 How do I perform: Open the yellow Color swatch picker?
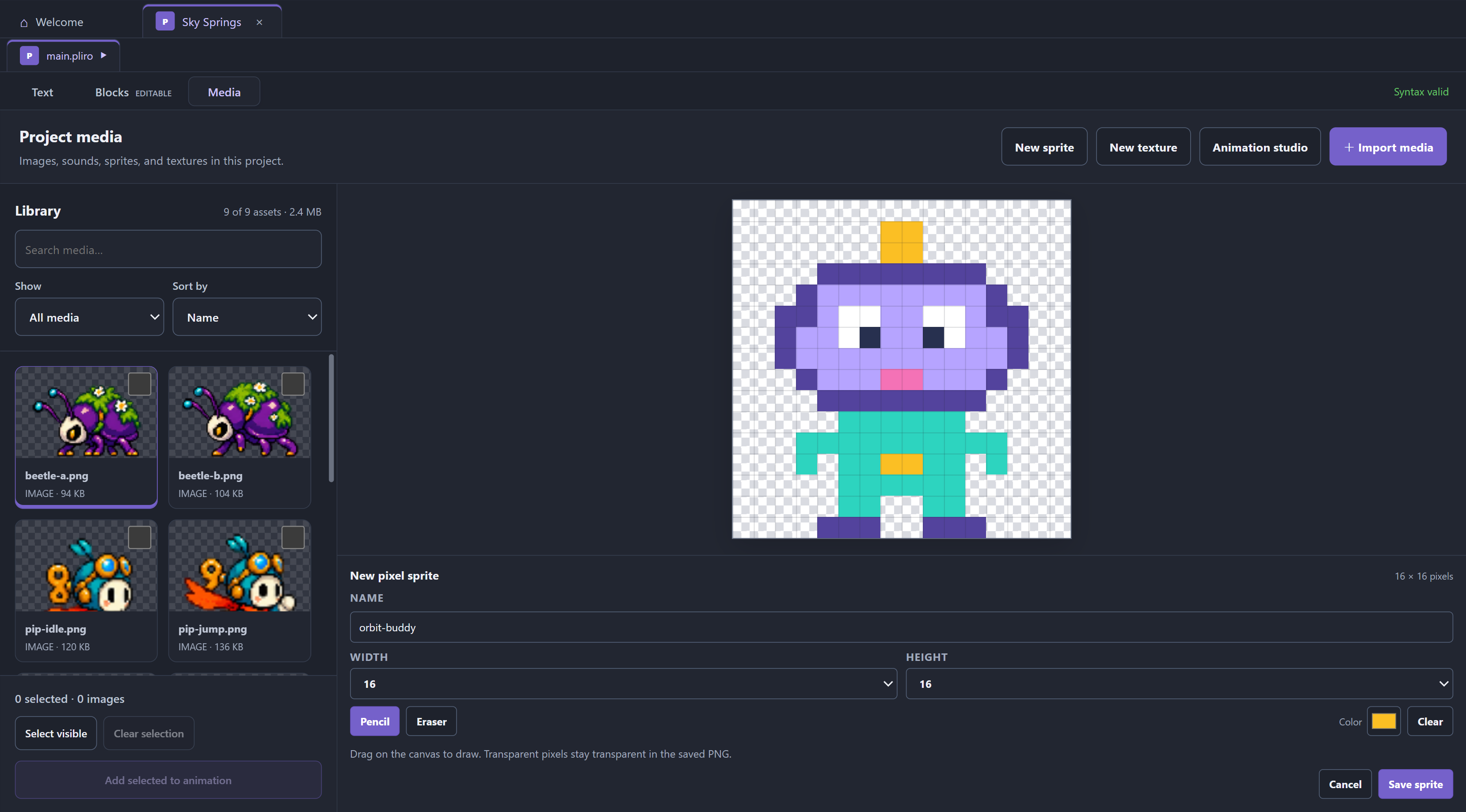(1383, 721)
